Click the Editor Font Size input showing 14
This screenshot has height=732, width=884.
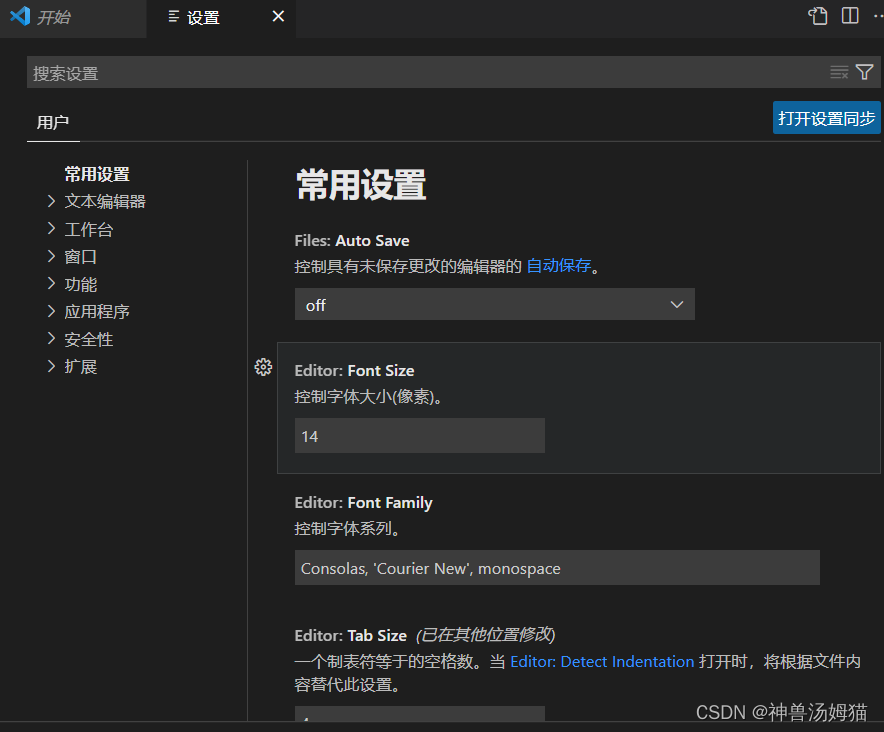419,435
